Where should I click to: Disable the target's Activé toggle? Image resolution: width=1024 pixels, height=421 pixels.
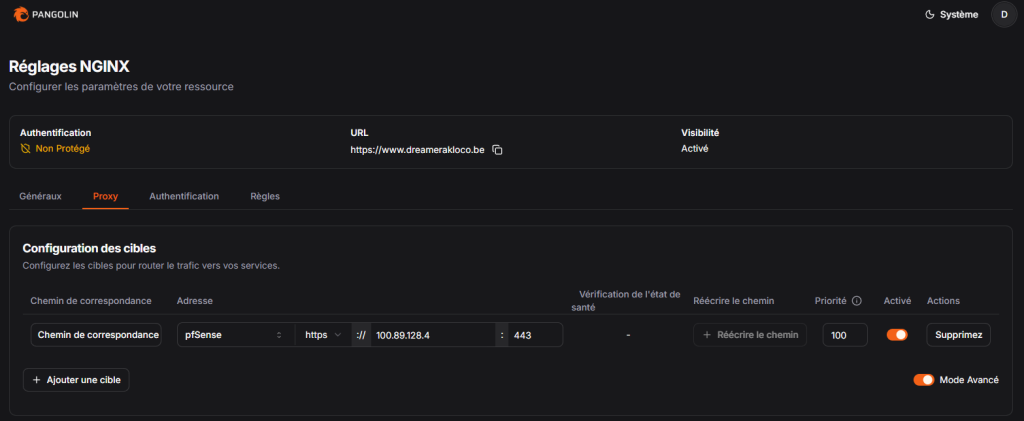[897, 335]
